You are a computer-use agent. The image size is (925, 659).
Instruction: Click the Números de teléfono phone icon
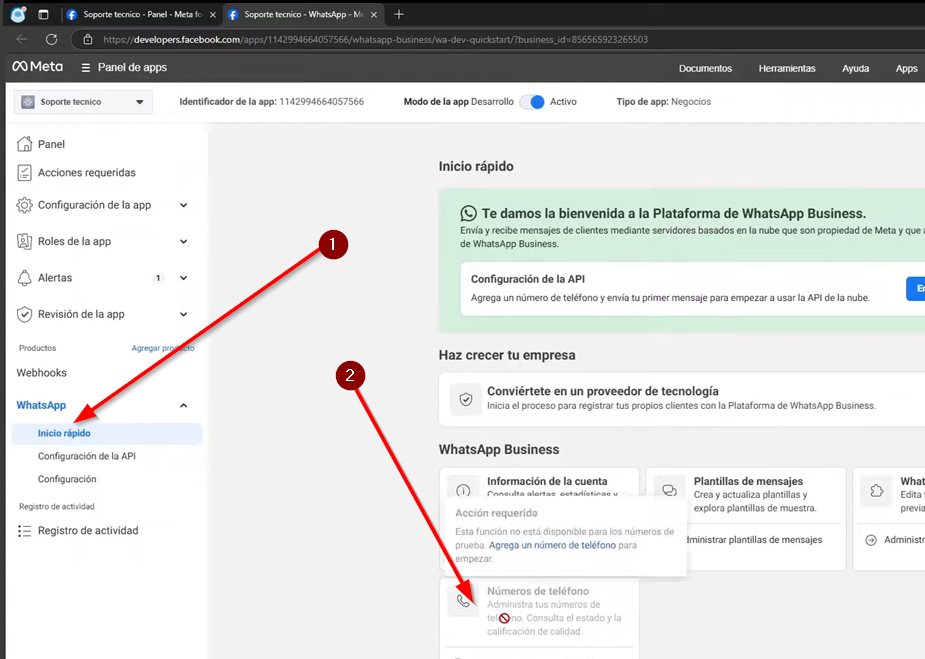click(464, 601)
